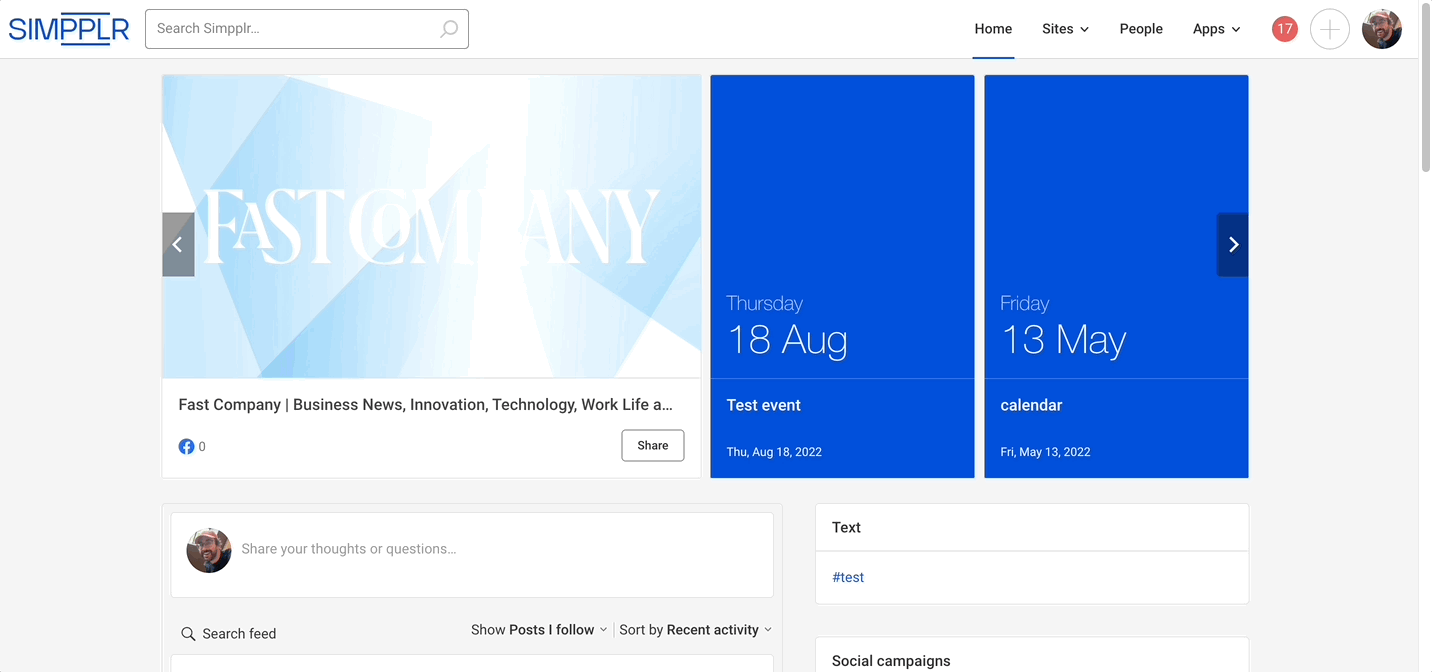Open the Friday 13 May event card
This screenshot has width=1432, height=672.
click(1116, 276)
